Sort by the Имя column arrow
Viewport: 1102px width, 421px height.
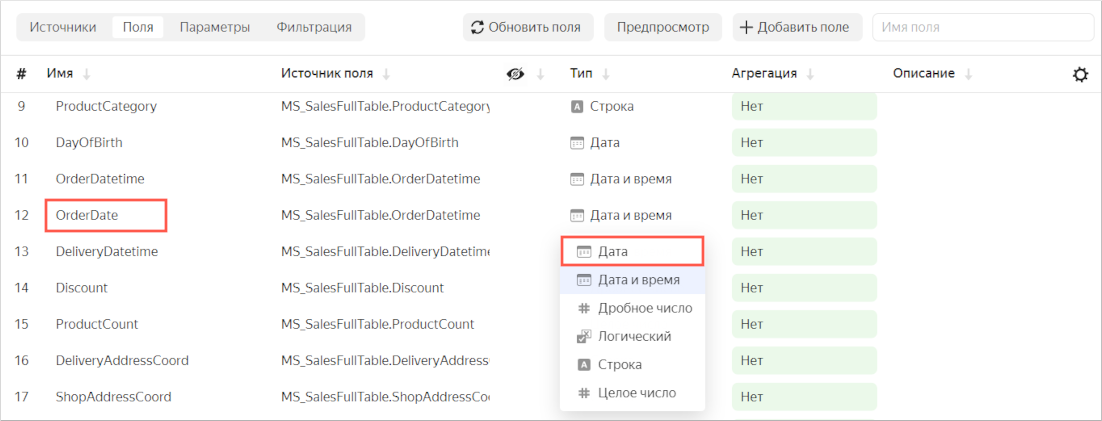[x=86, y=74]
